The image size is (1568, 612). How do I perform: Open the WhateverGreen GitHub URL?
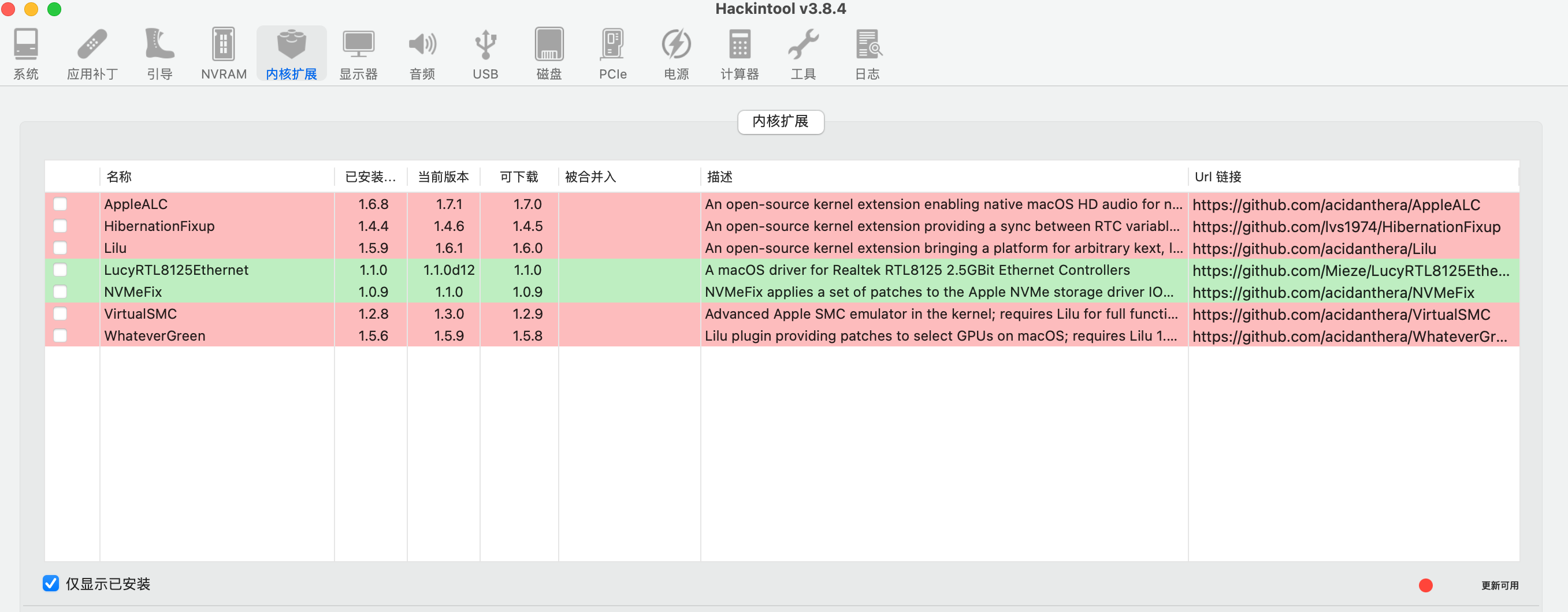coord(1350,337)
